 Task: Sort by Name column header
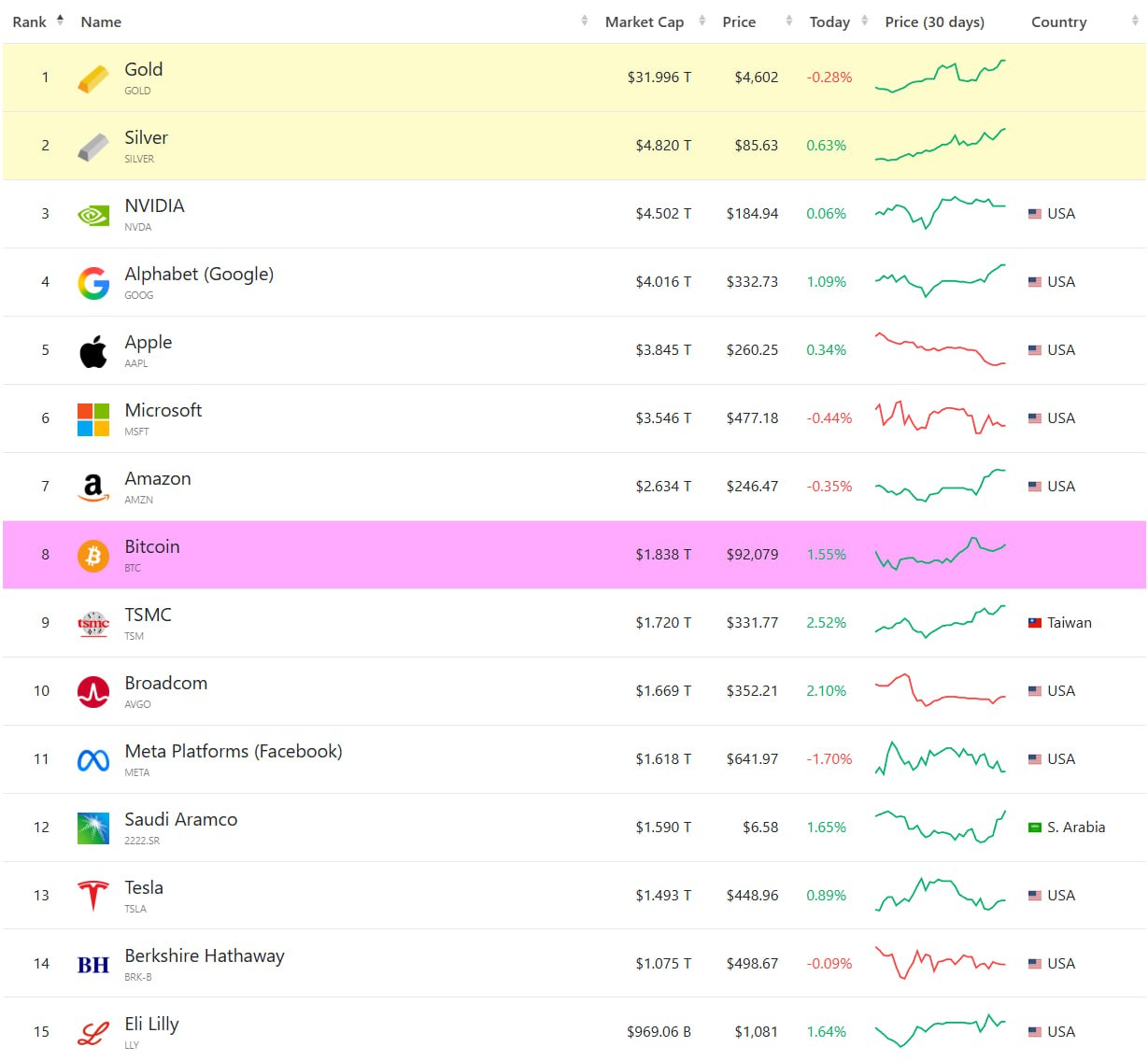point(101,21)
